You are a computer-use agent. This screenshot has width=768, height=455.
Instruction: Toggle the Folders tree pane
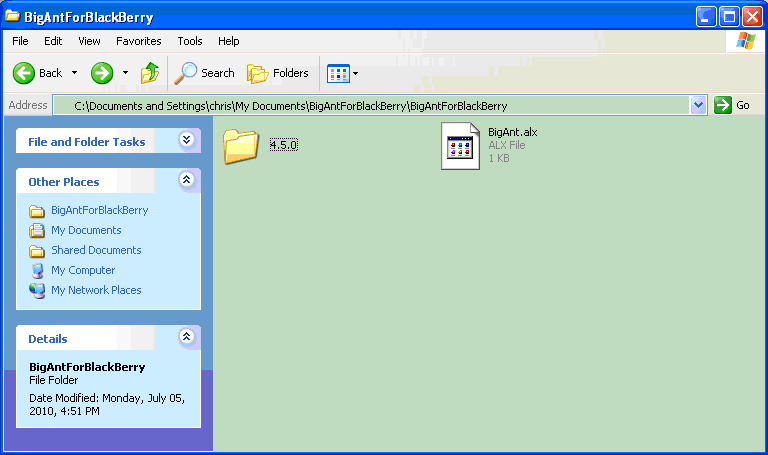coord(278,73)
